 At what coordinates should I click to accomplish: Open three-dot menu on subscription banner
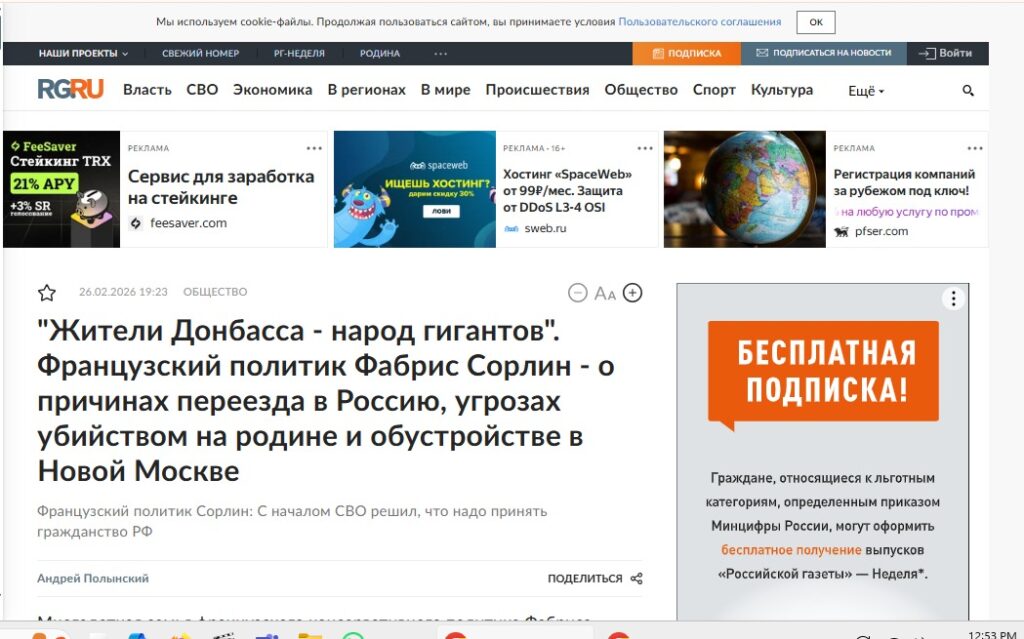point(954,298)
